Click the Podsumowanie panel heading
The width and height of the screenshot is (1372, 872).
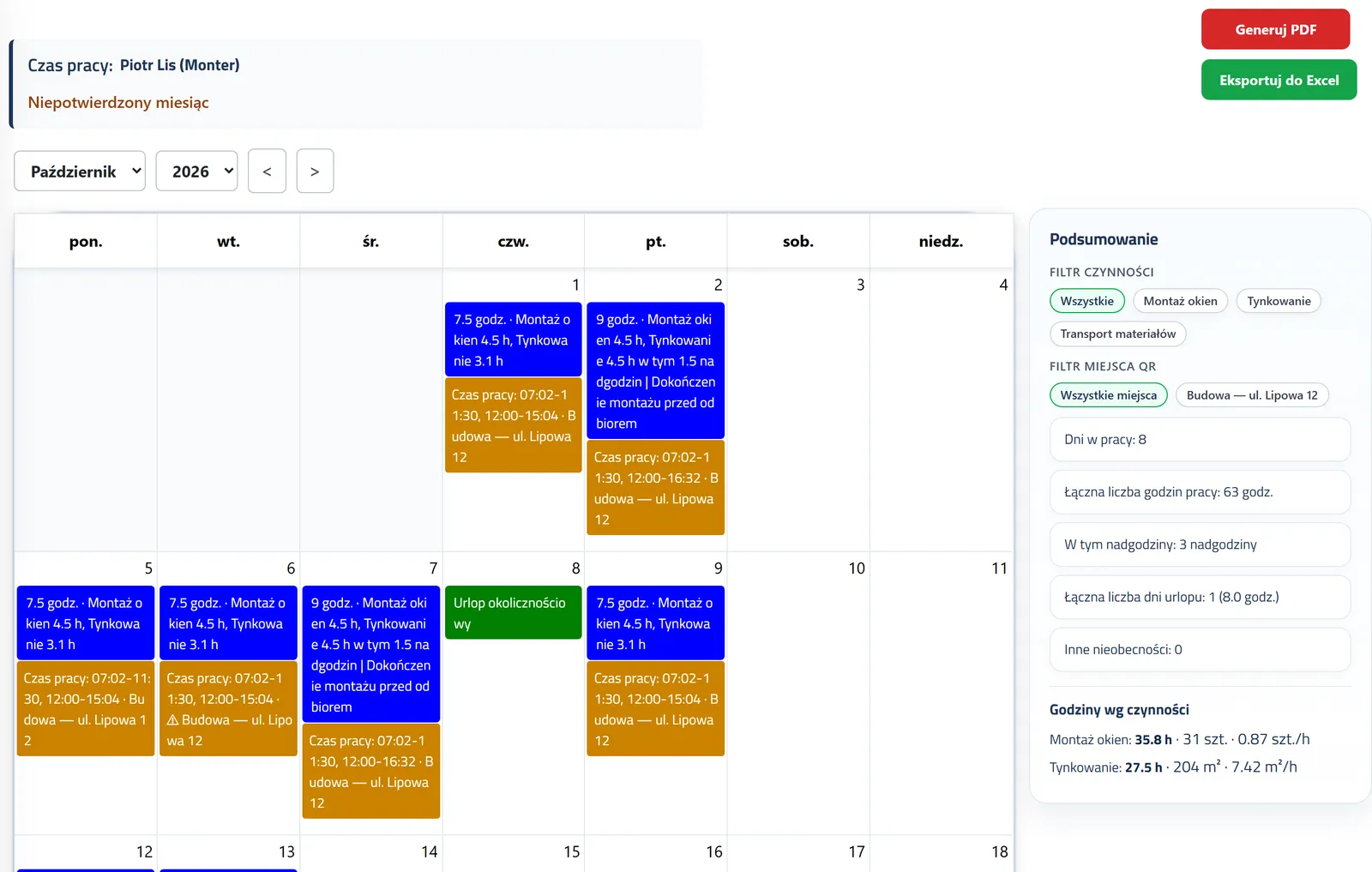[1104, 239]
